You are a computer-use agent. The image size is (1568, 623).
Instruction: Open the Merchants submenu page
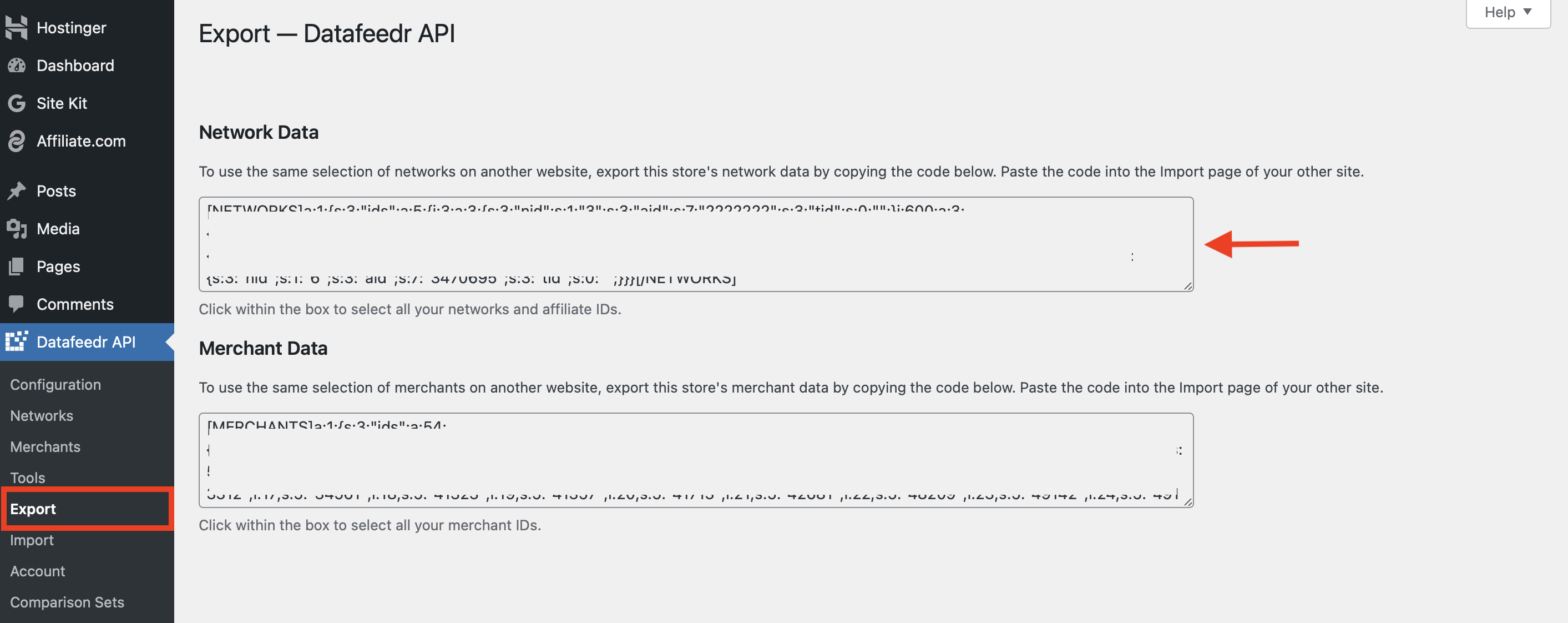pos(45,446)
